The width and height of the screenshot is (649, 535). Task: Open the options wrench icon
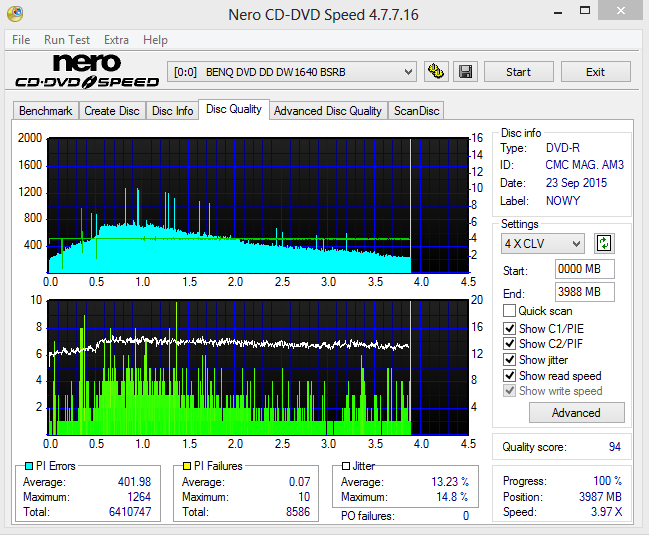pyautogui.click(x=436, y=72)
